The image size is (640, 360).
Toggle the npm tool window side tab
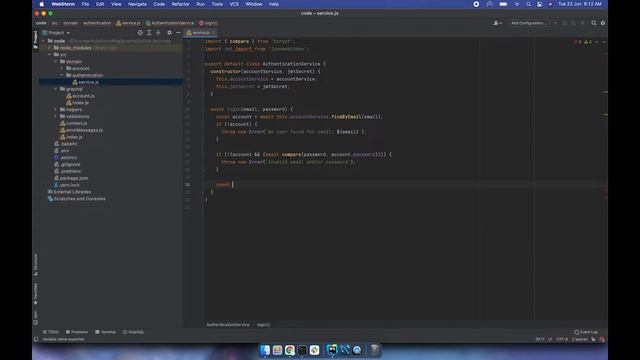(36, 318)
